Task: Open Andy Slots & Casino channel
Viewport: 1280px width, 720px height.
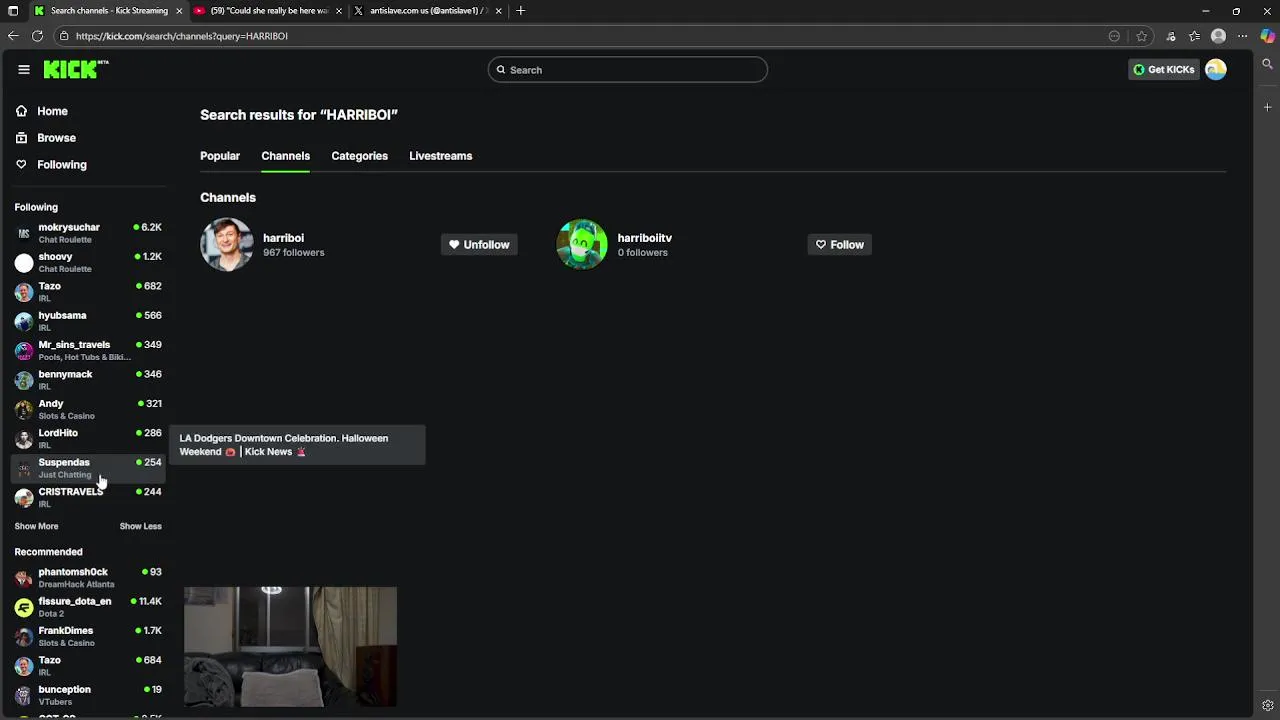Action: tap(88, 409)
